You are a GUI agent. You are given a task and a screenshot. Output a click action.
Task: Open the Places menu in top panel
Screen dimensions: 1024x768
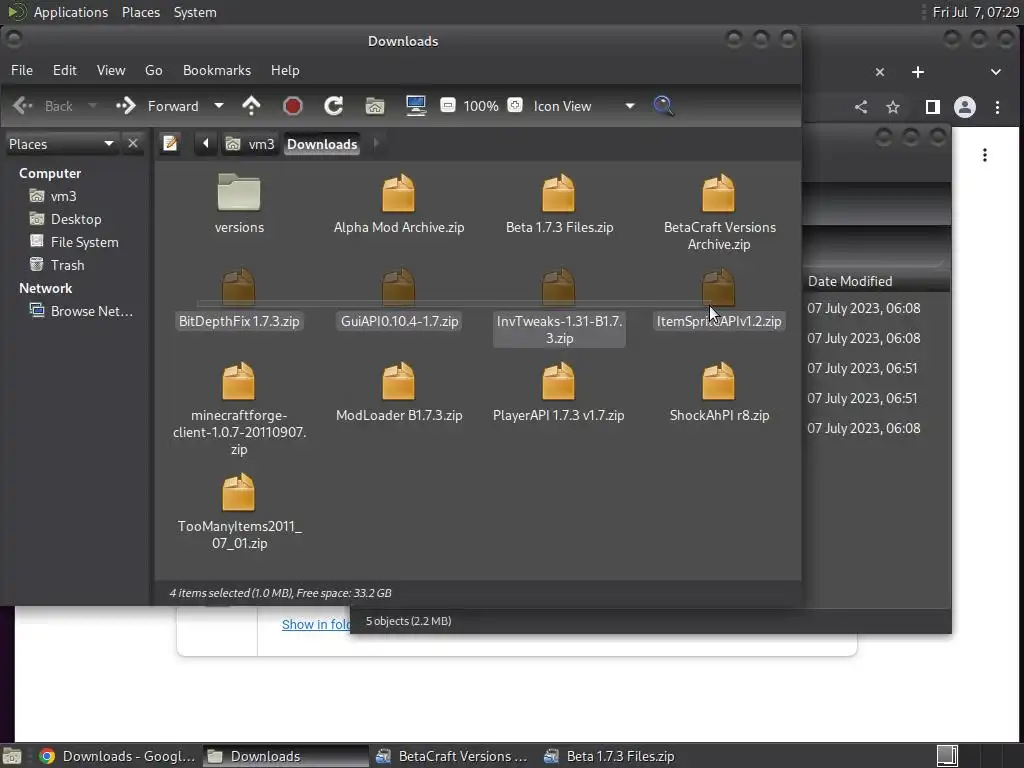tap(141, 12)
